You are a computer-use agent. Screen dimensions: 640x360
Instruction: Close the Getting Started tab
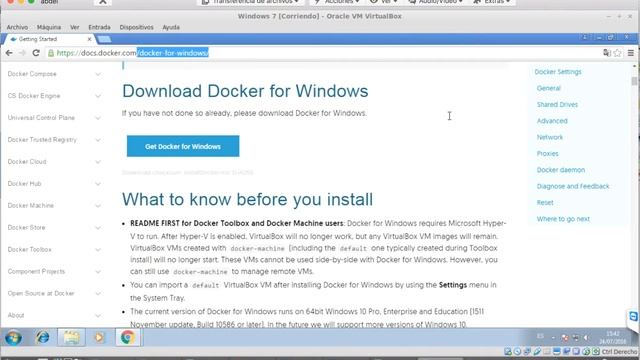point(89,39)
